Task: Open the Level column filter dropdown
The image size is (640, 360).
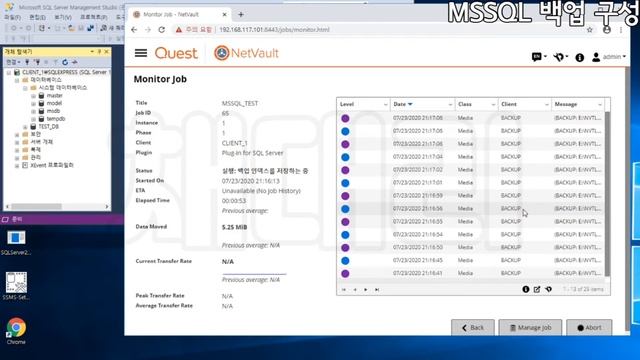Action: click(385, 104)
